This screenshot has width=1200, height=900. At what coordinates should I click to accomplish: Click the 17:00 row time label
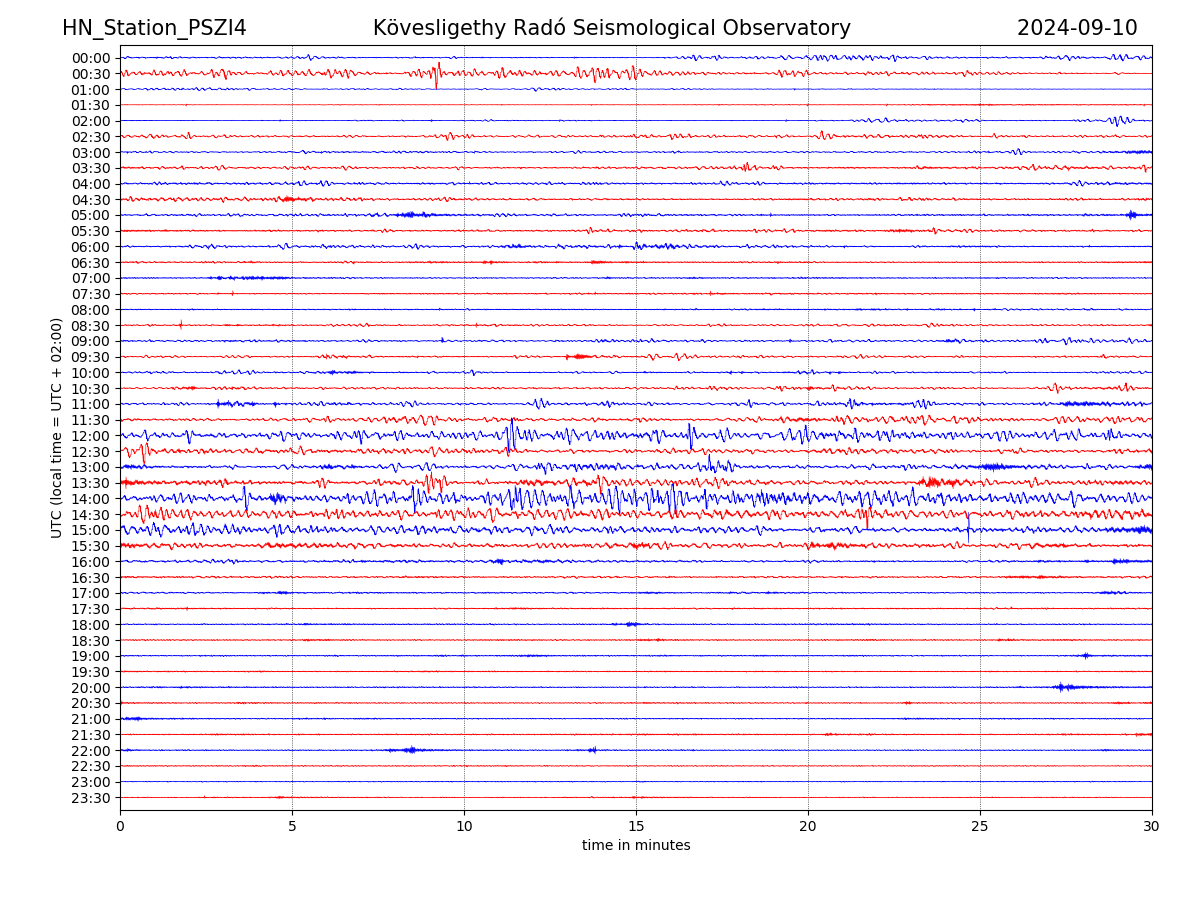[91, 593]
